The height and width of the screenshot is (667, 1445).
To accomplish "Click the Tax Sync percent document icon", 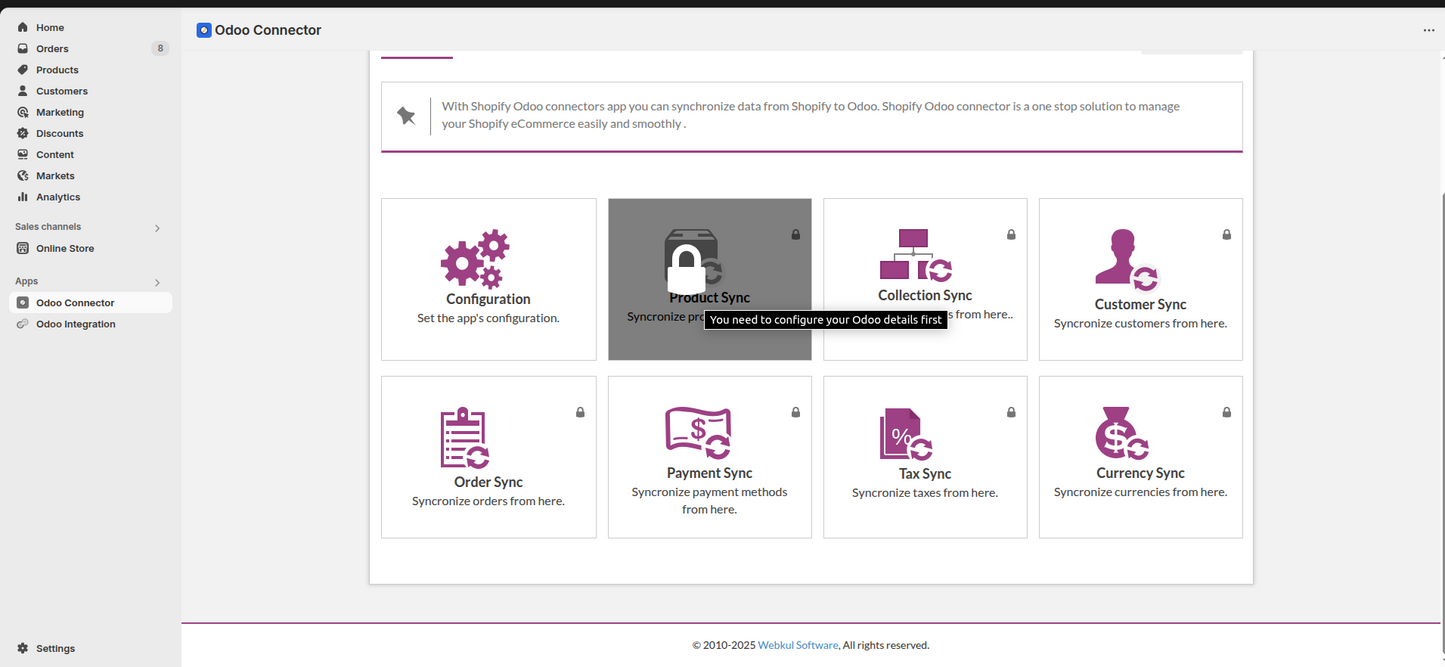I will (906, 435).
